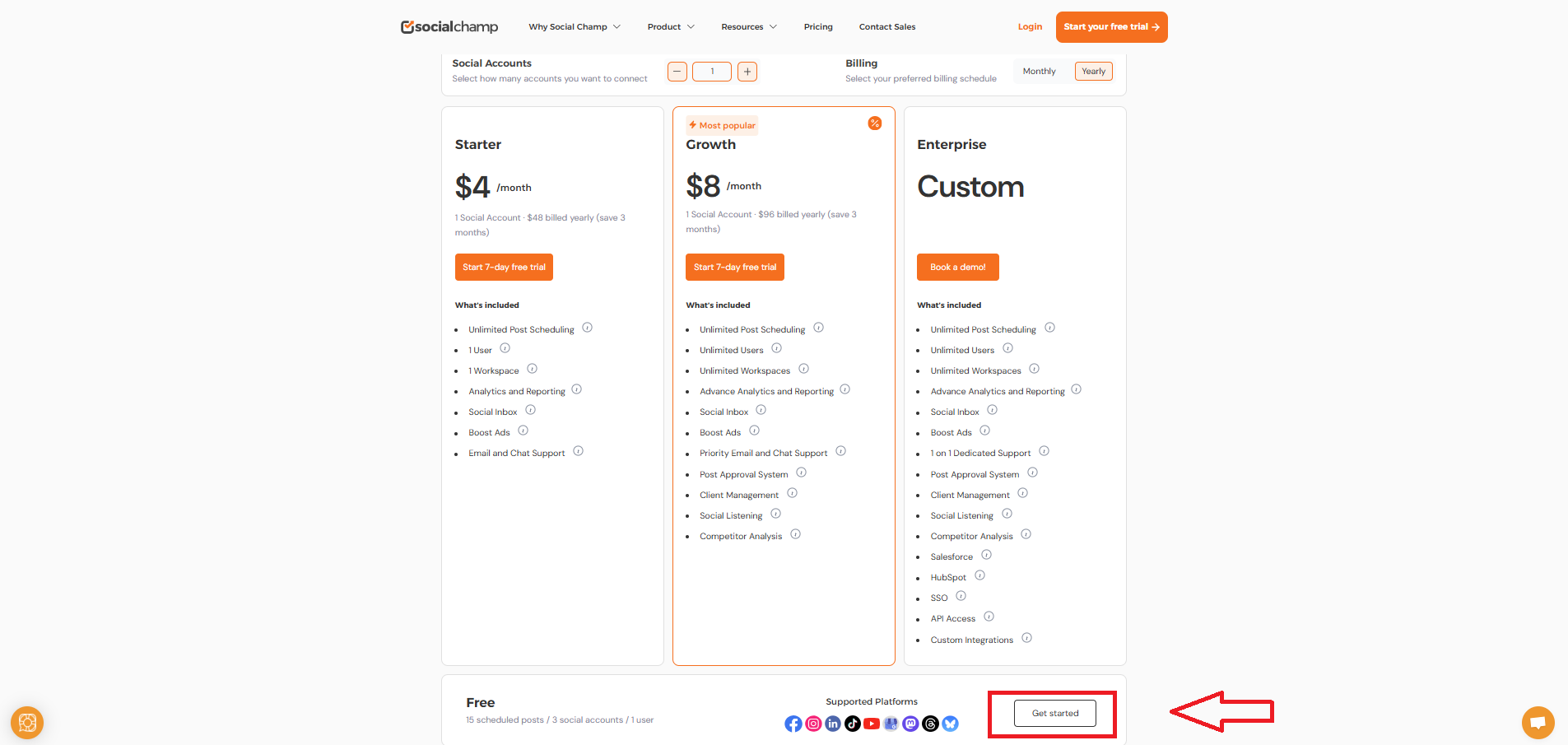Image resolution: width=1568 pixels, height=745 pixels.
Task: Info icon for Enterprise SSO
Action: click(x=961, y=596)
